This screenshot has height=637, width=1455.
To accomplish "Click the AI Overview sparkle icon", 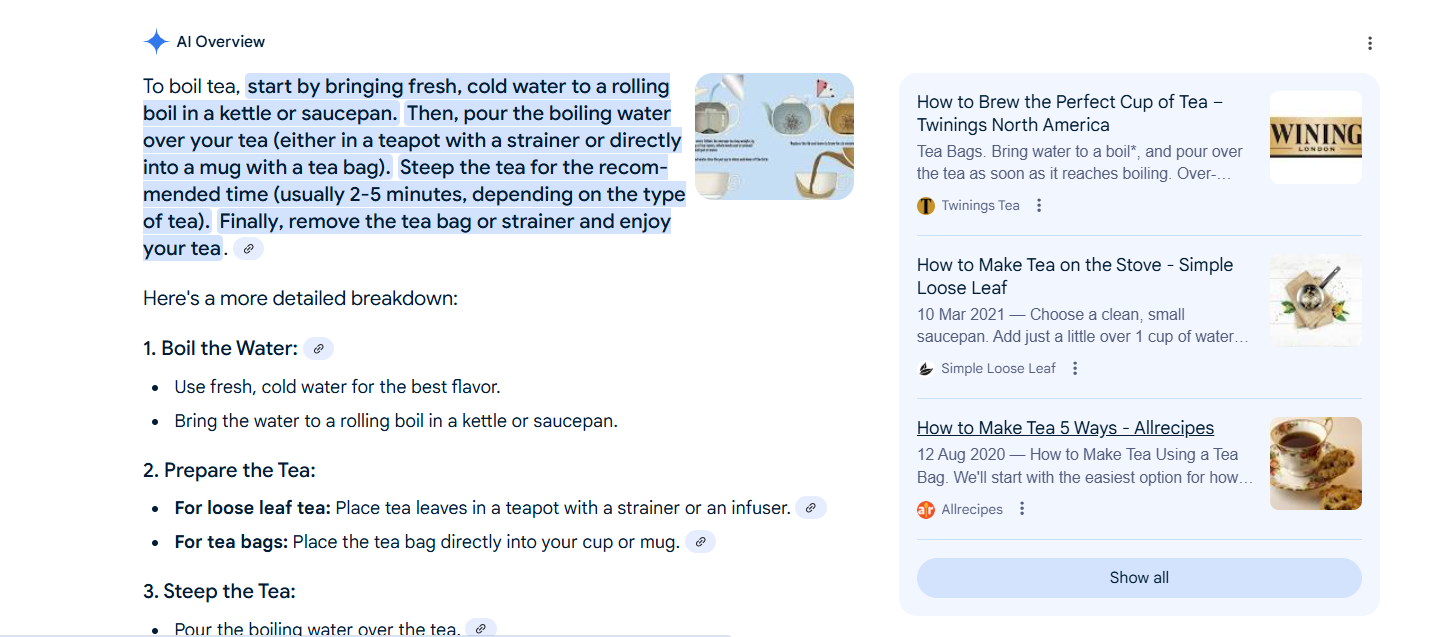I will coord(155,41).
